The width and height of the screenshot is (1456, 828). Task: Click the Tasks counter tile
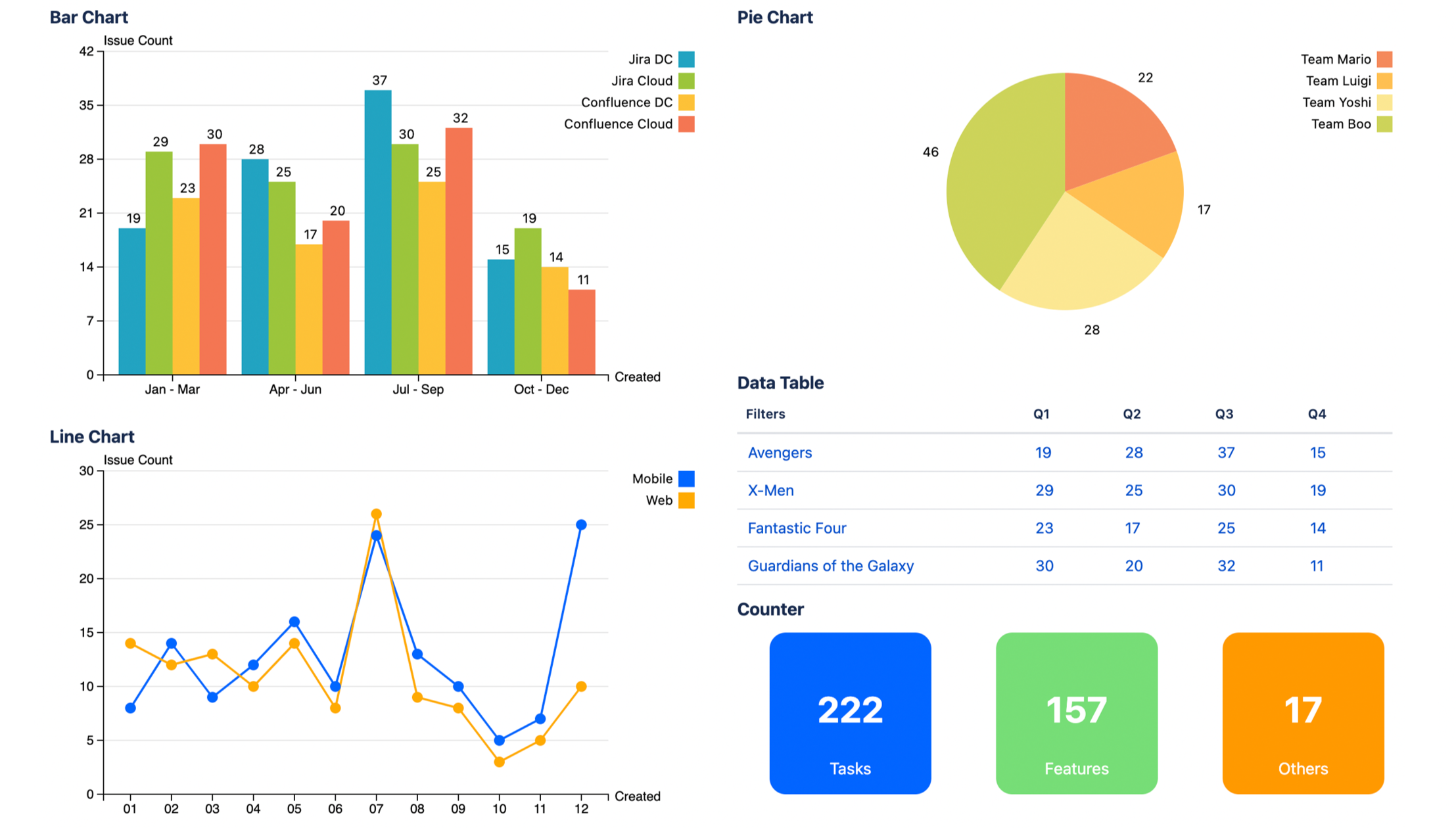pos(850,713)
